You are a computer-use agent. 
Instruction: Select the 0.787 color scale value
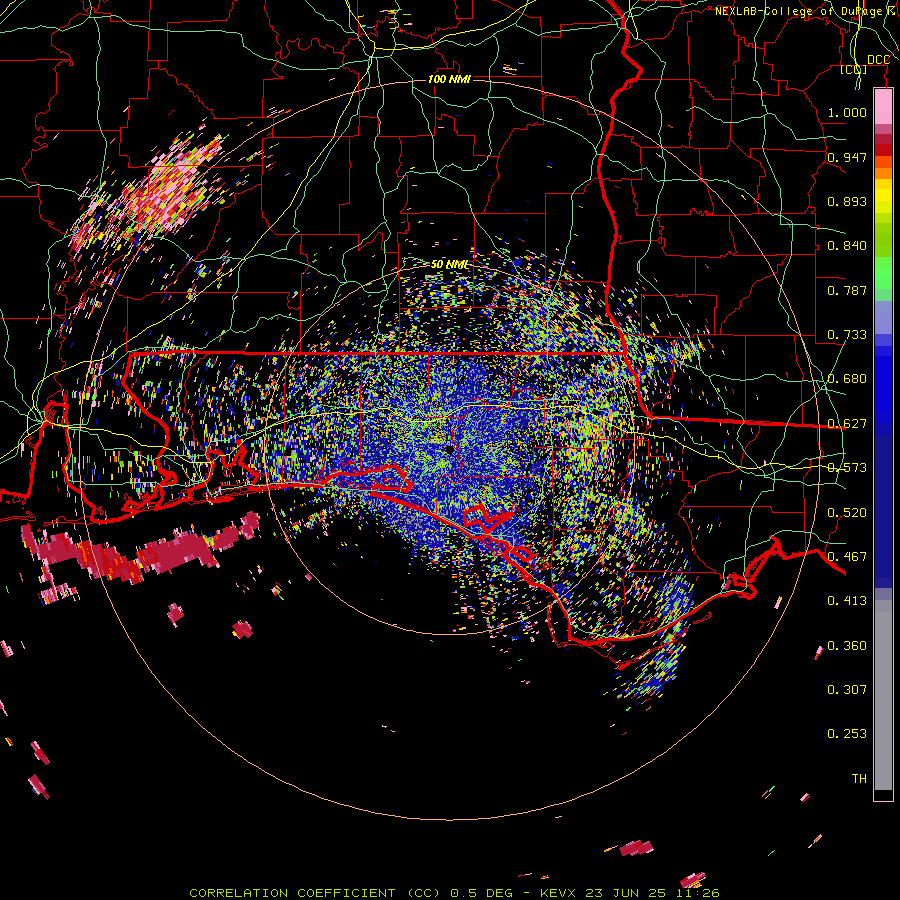[847, 290]
